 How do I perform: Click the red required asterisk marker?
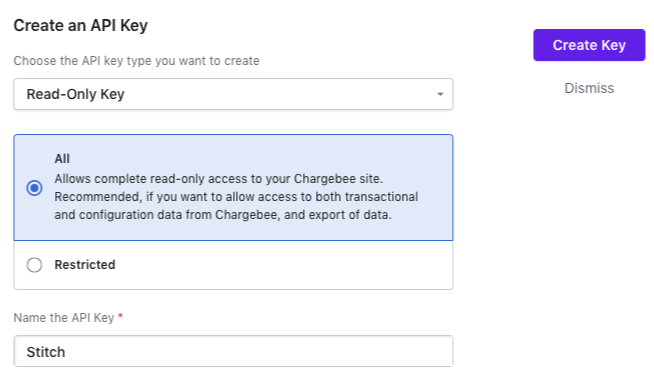120,316
